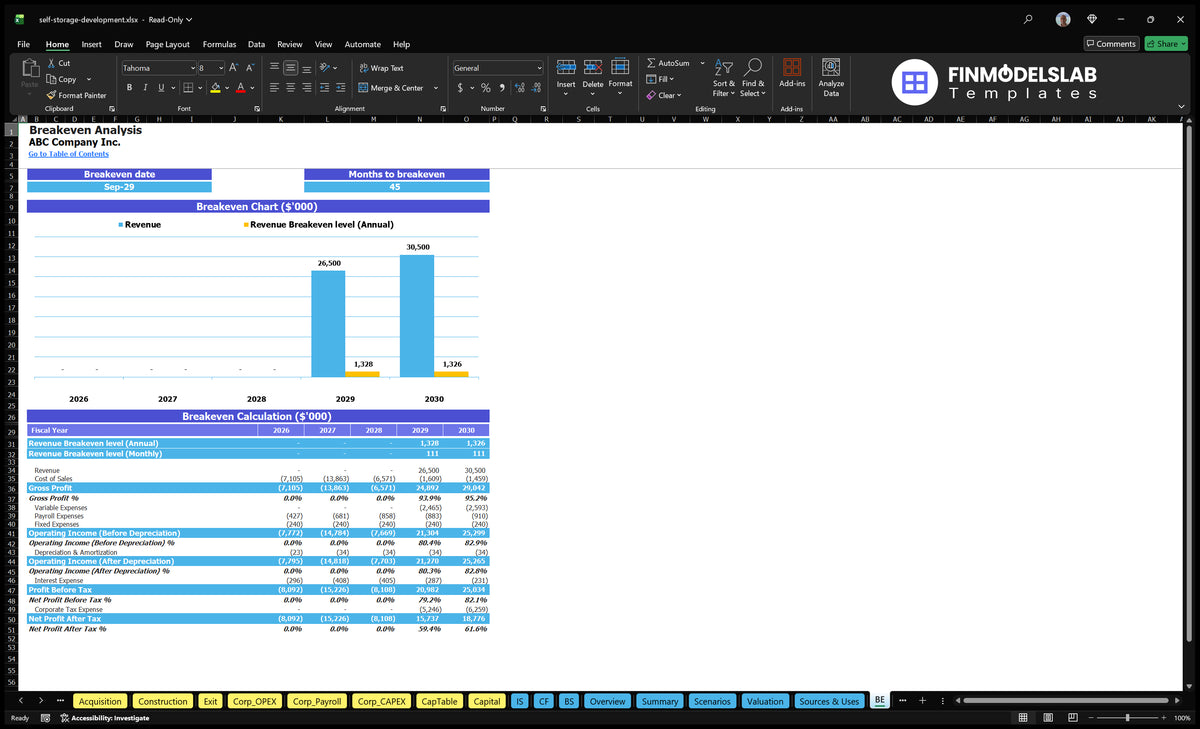The image size is (1200, 729).
Task: Open the Formulas ribbon tab
Action: tap(219, 44)
